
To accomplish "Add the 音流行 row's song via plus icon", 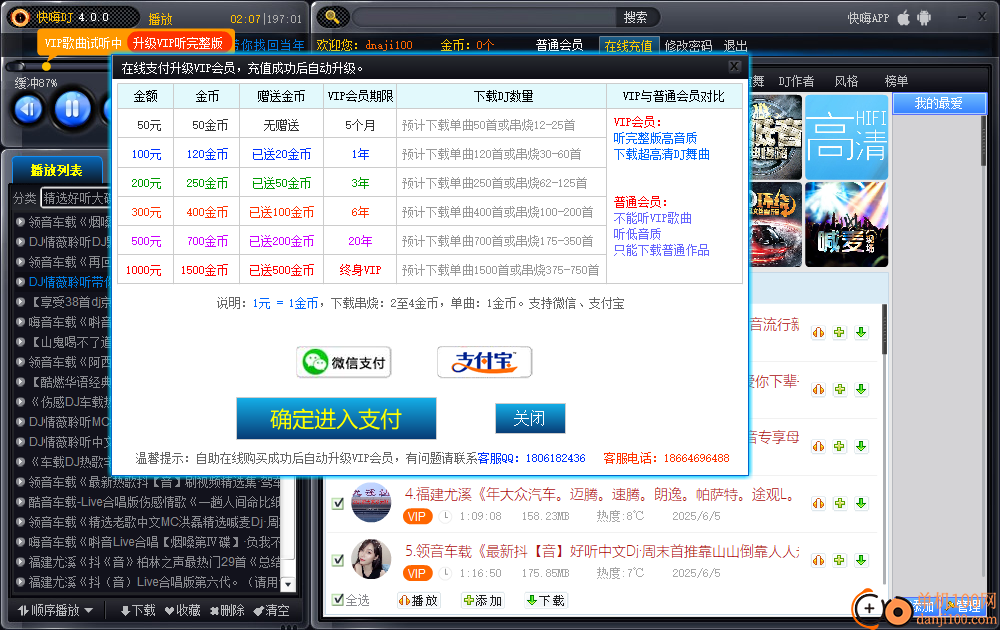I will (839, 332).
